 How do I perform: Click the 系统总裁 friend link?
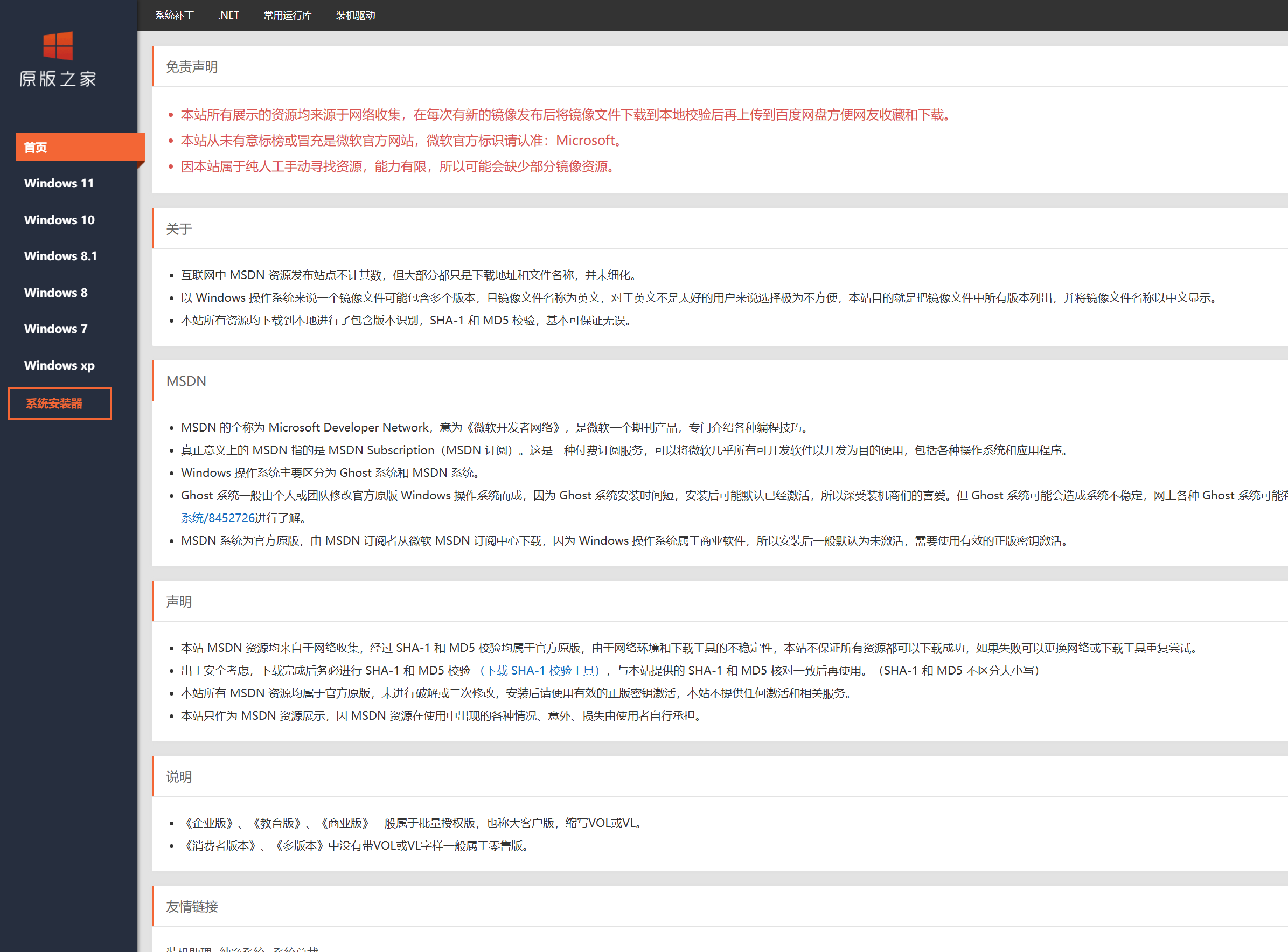(x=298, y=948)
